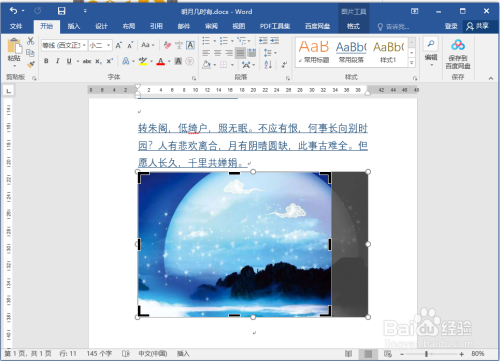The image size is (500, 361).
Task: Apply strikethrough abc formatting
Action: point(87,61)
